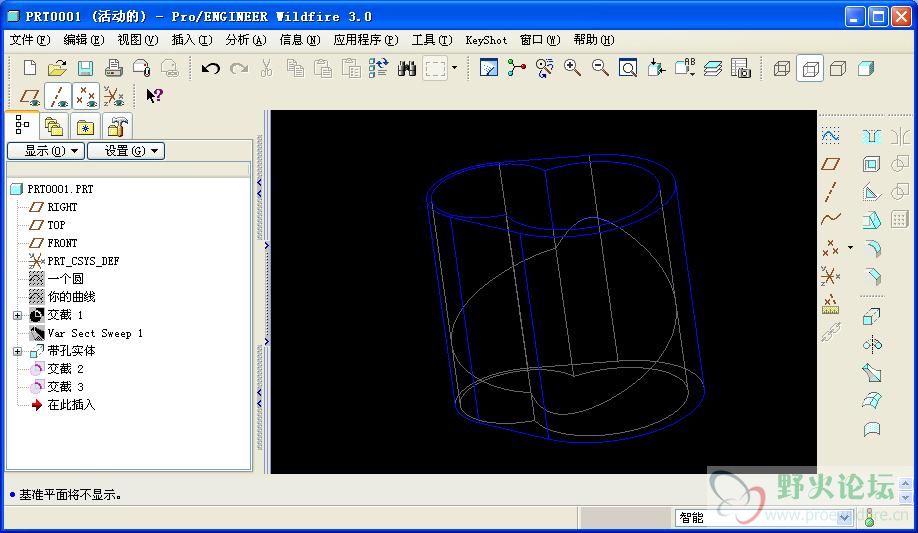Open the selection box tool dropdown arrow
The height and width of the screenshot is (533, 918).
[454, 69]
